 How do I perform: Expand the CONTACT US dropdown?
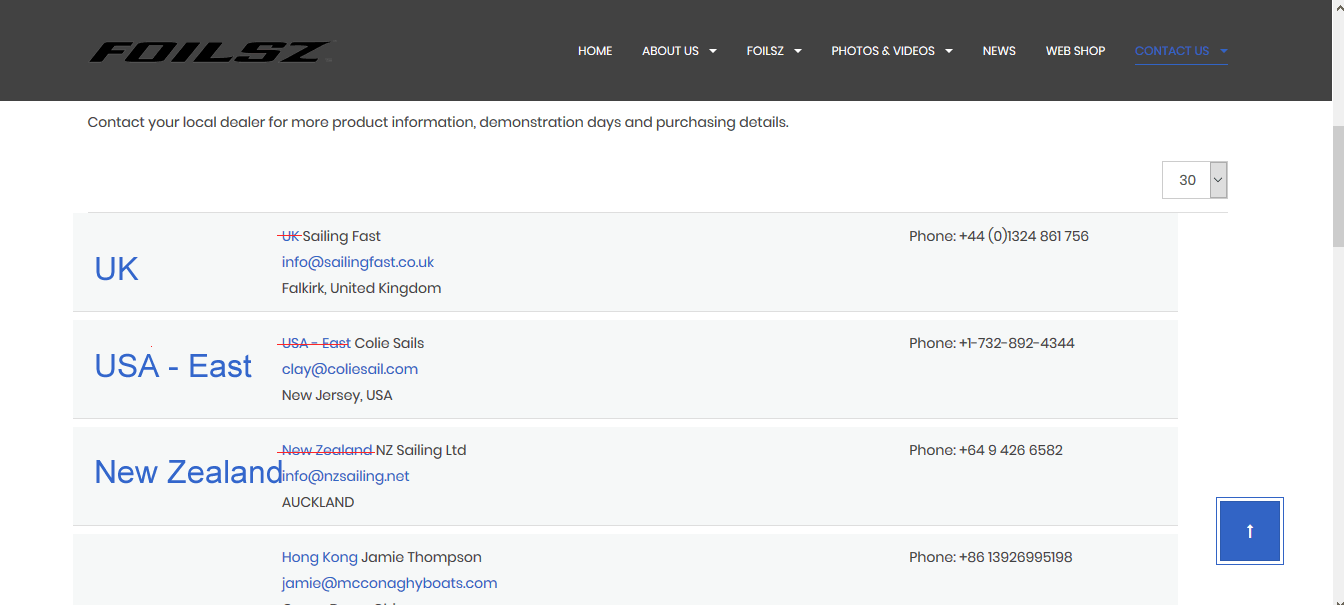(x=1180, y=51)
